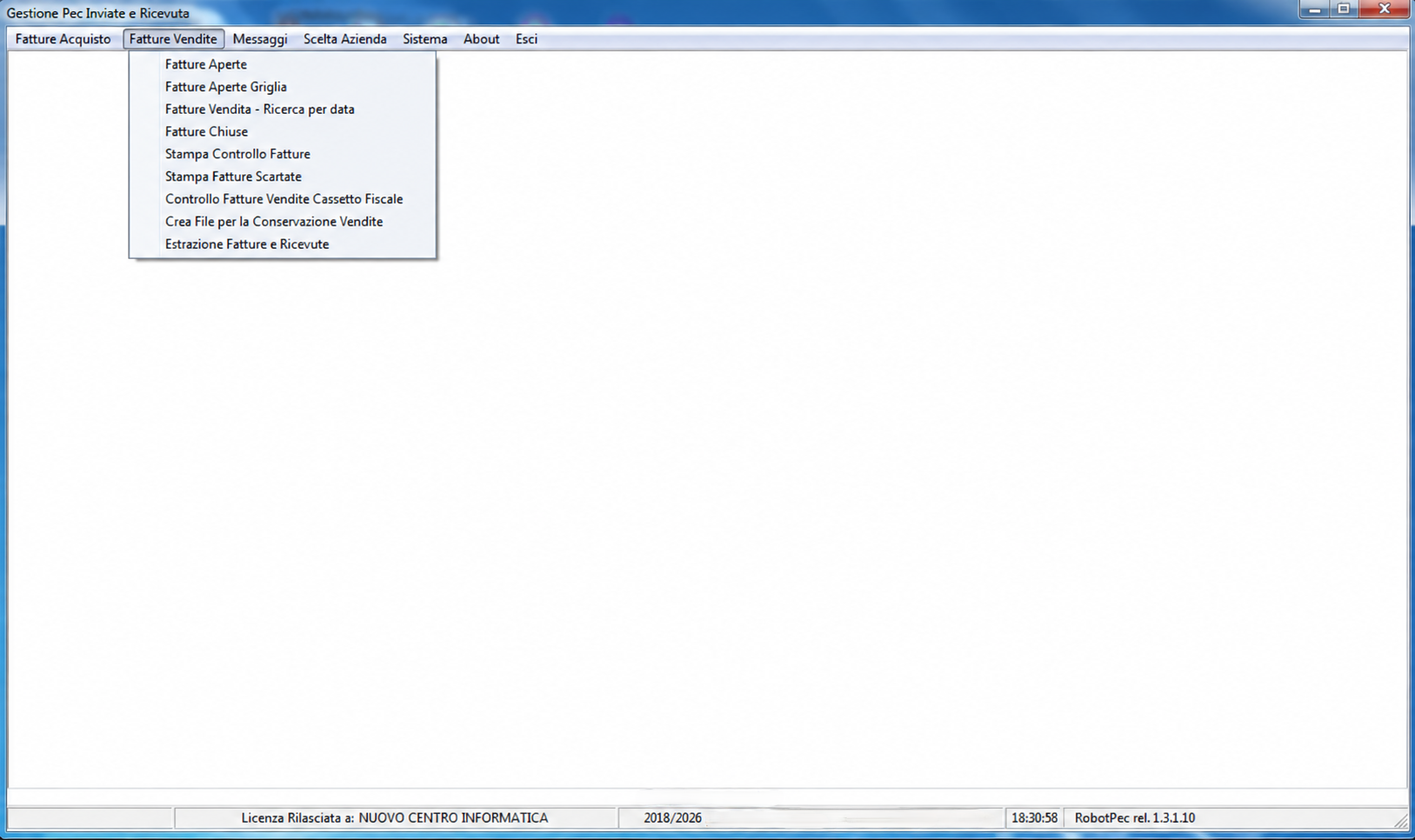Choose Crea File per la Conservazione Vendite
The width and height of the screenshot is (1415, 840).
tap(283, 222)
